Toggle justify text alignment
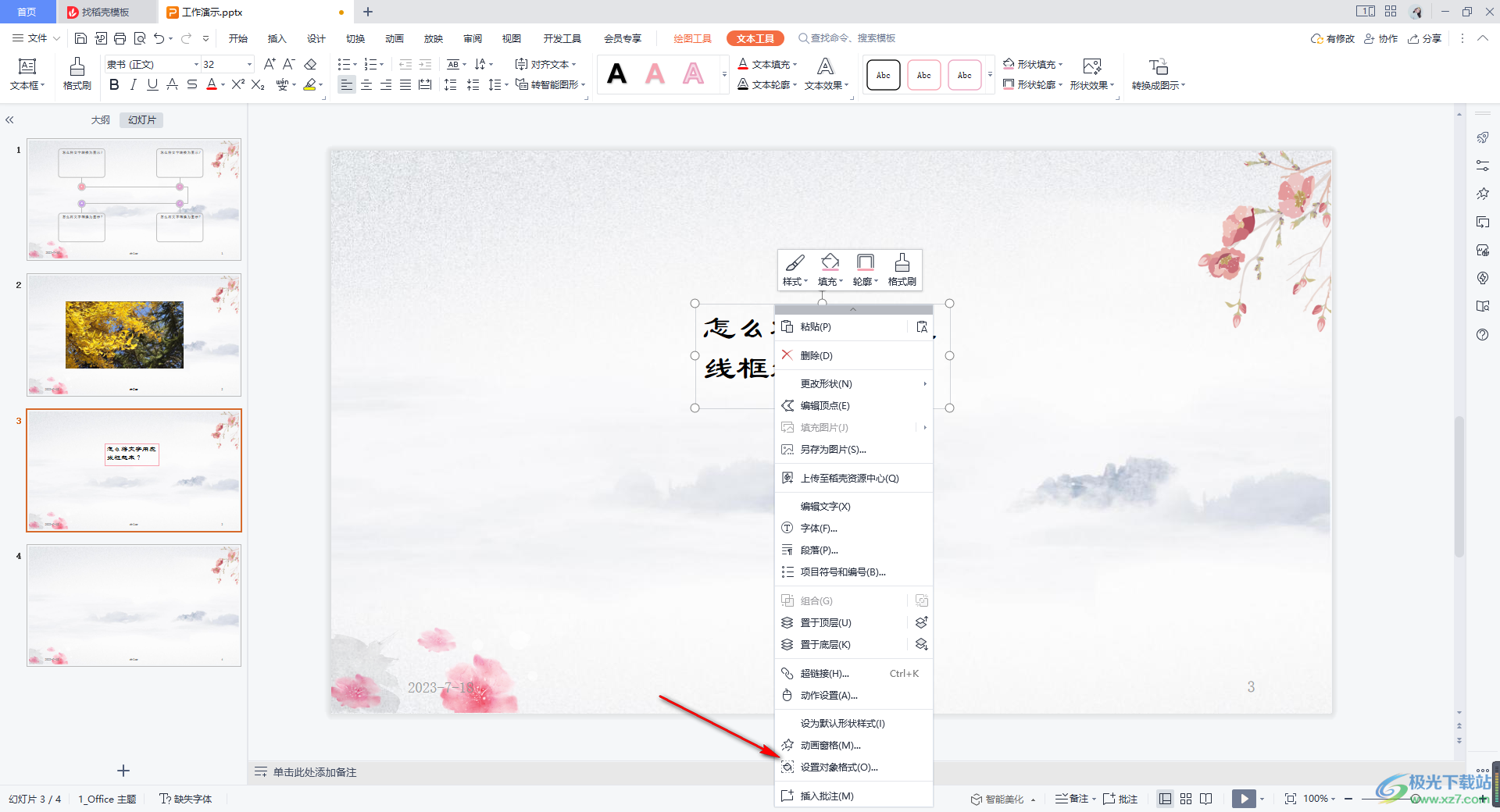Image resolution: width=1500 pixels, height=812 pixels. [405, 84]
